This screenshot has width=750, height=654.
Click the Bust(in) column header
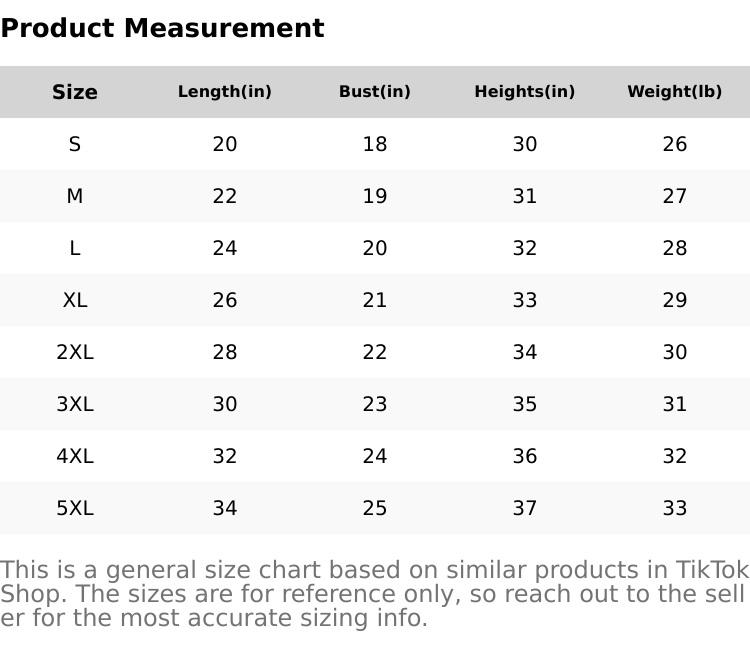point(375,92)
